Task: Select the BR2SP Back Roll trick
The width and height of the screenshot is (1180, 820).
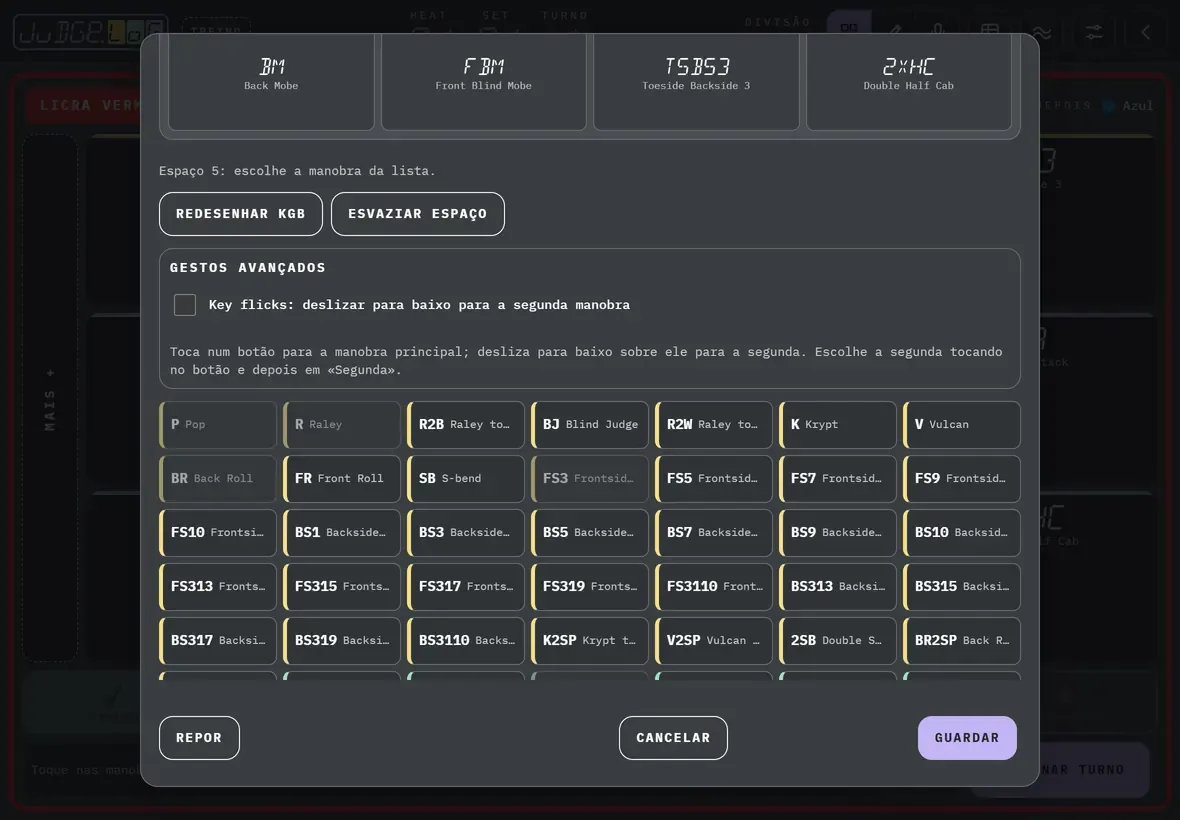Action: click(x=962, y=641)
